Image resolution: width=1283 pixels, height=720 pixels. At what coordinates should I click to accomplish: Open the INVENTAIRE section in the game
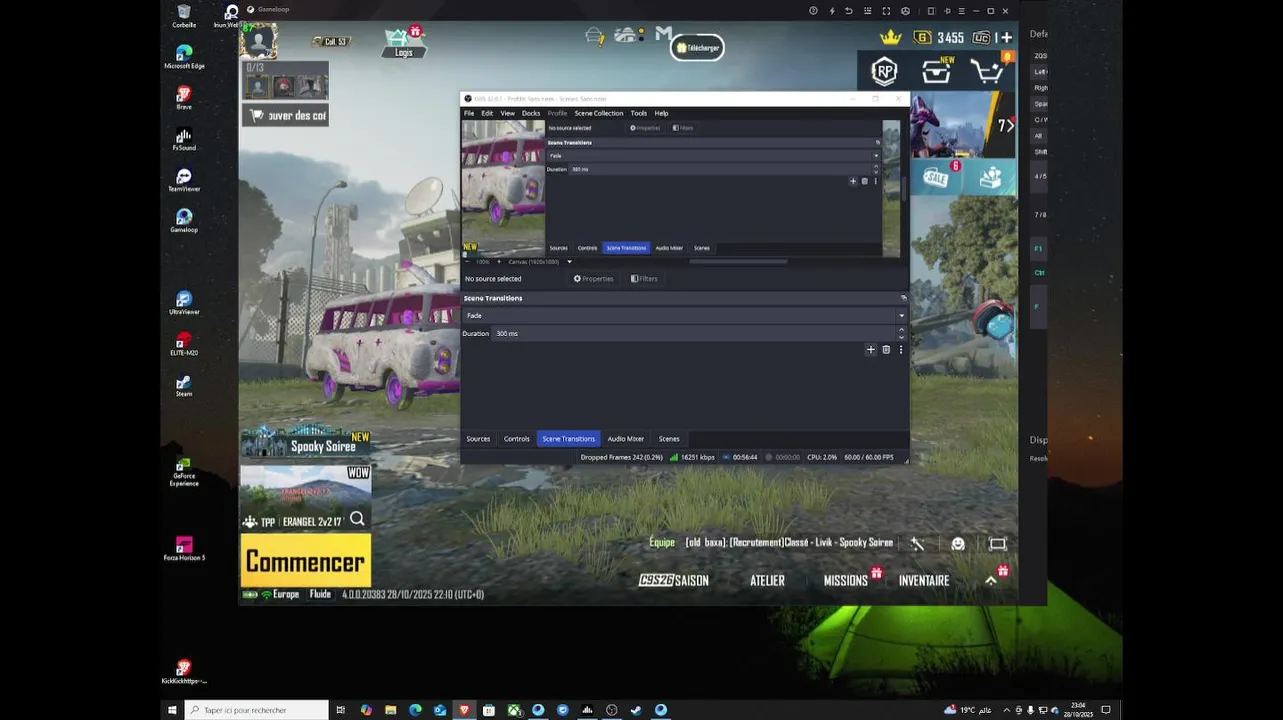(x=924, y=580)
